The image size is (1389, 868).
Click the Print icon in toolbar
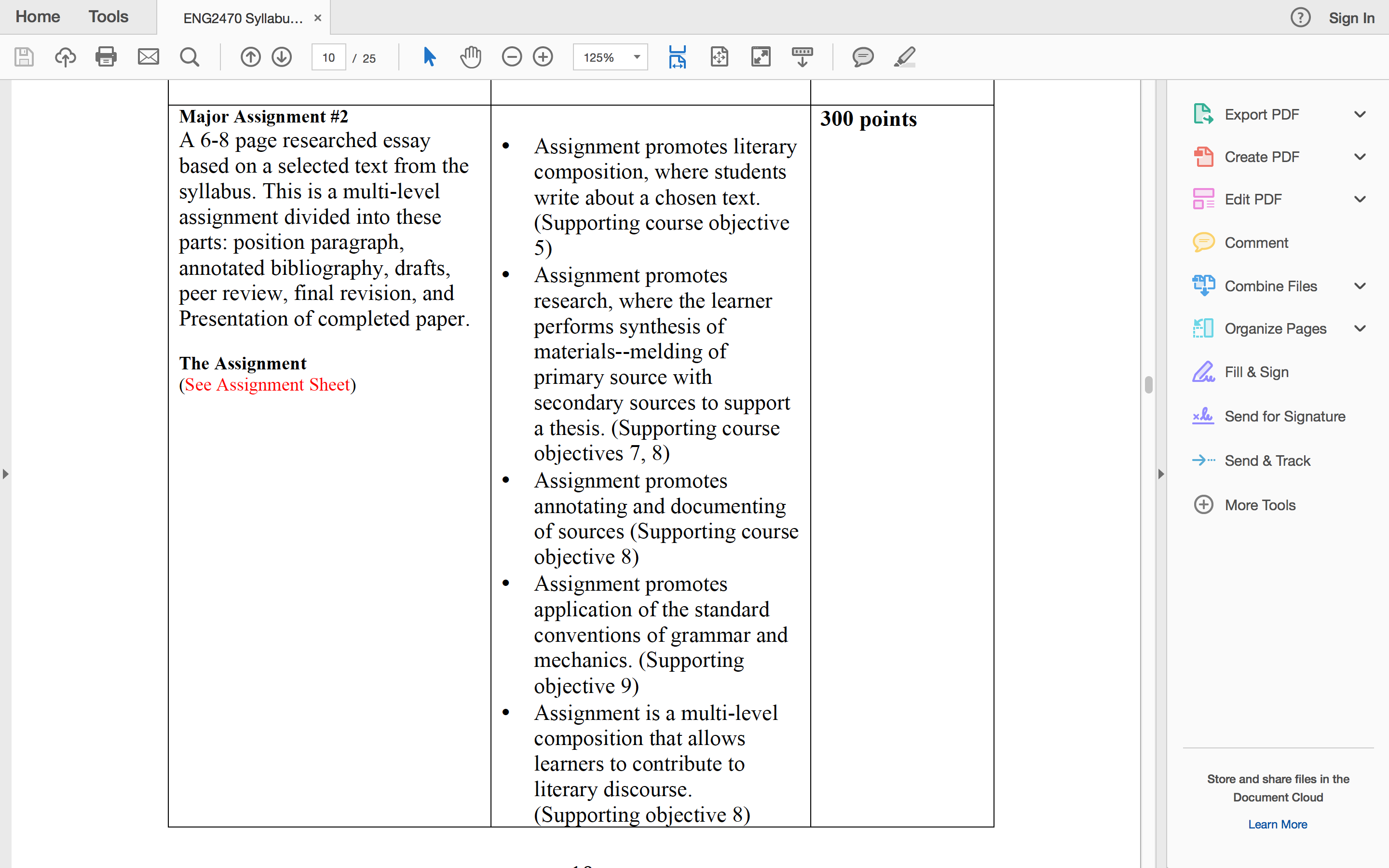[x=106, y=57]
